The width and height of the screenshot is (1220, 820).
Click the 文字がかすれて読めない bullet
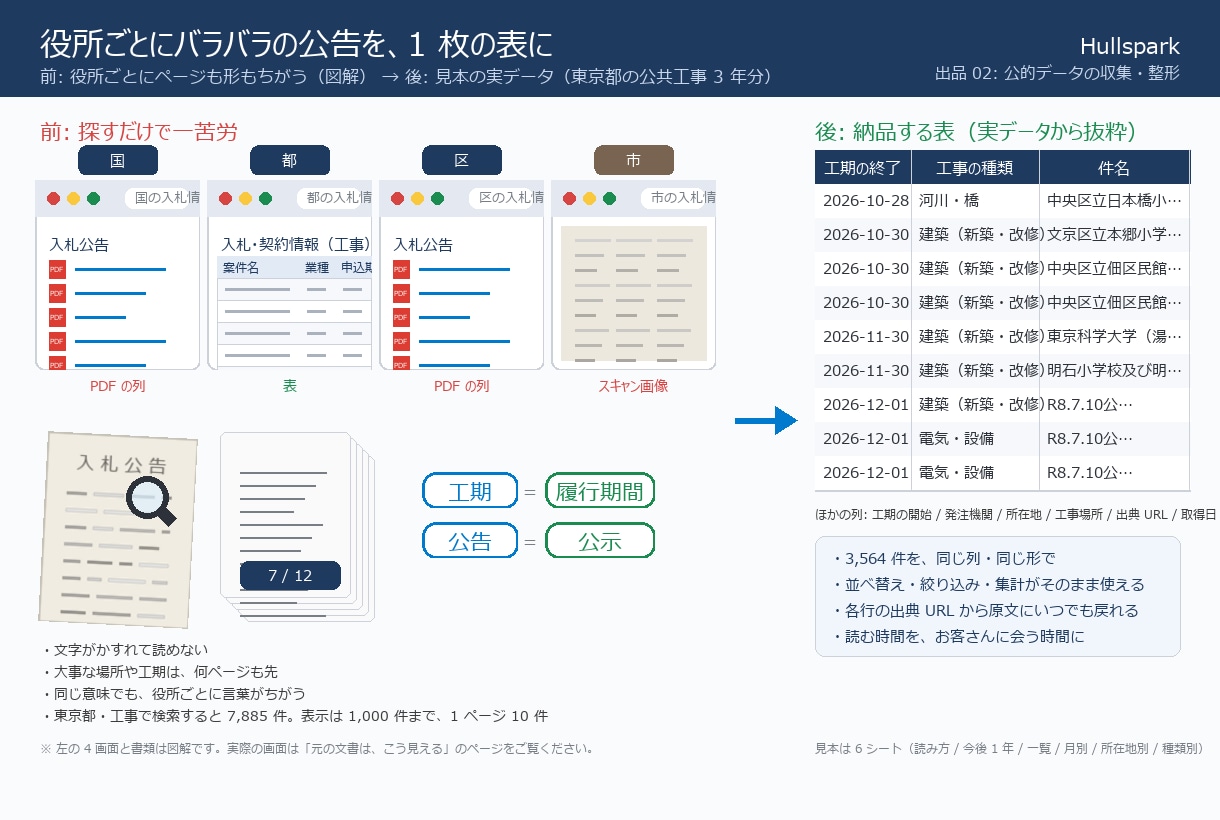tap(125, 650)
